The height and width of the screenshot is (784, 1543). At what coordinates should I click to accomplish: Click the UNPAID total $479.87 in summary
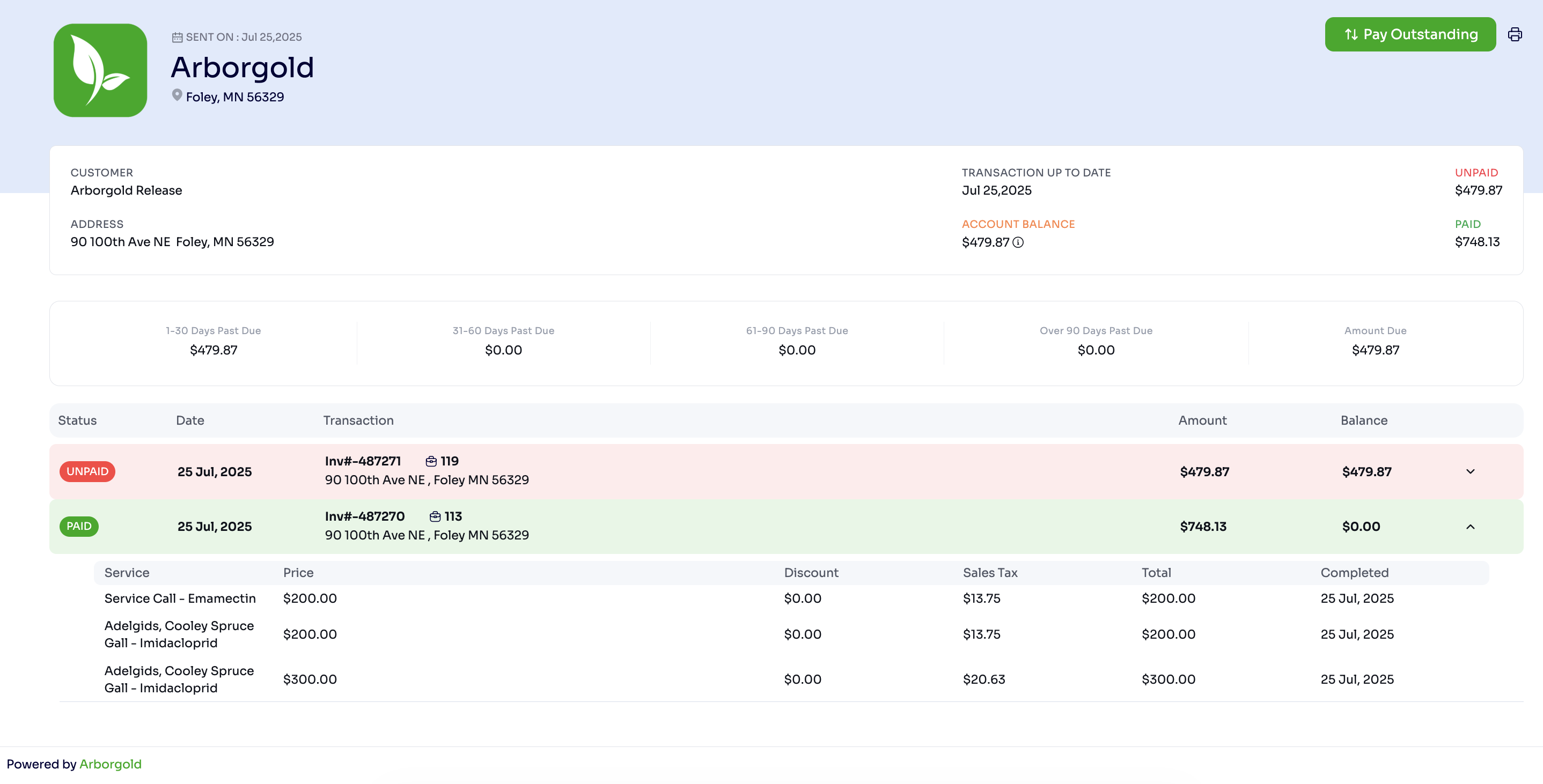point(1479,190)
